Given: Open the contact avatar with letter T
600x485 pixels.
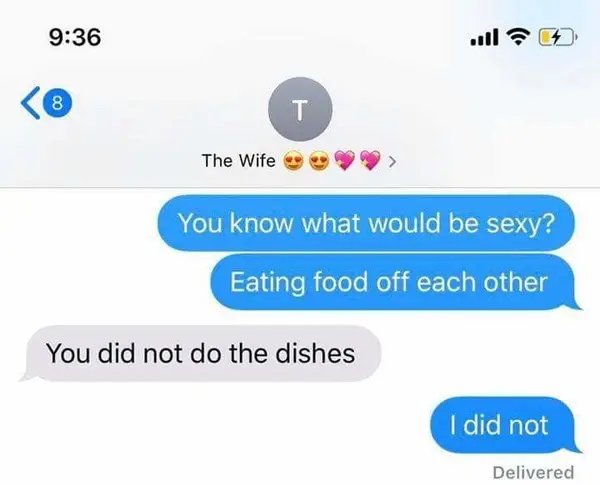Looking at the screenshot, I should point(300,109).
